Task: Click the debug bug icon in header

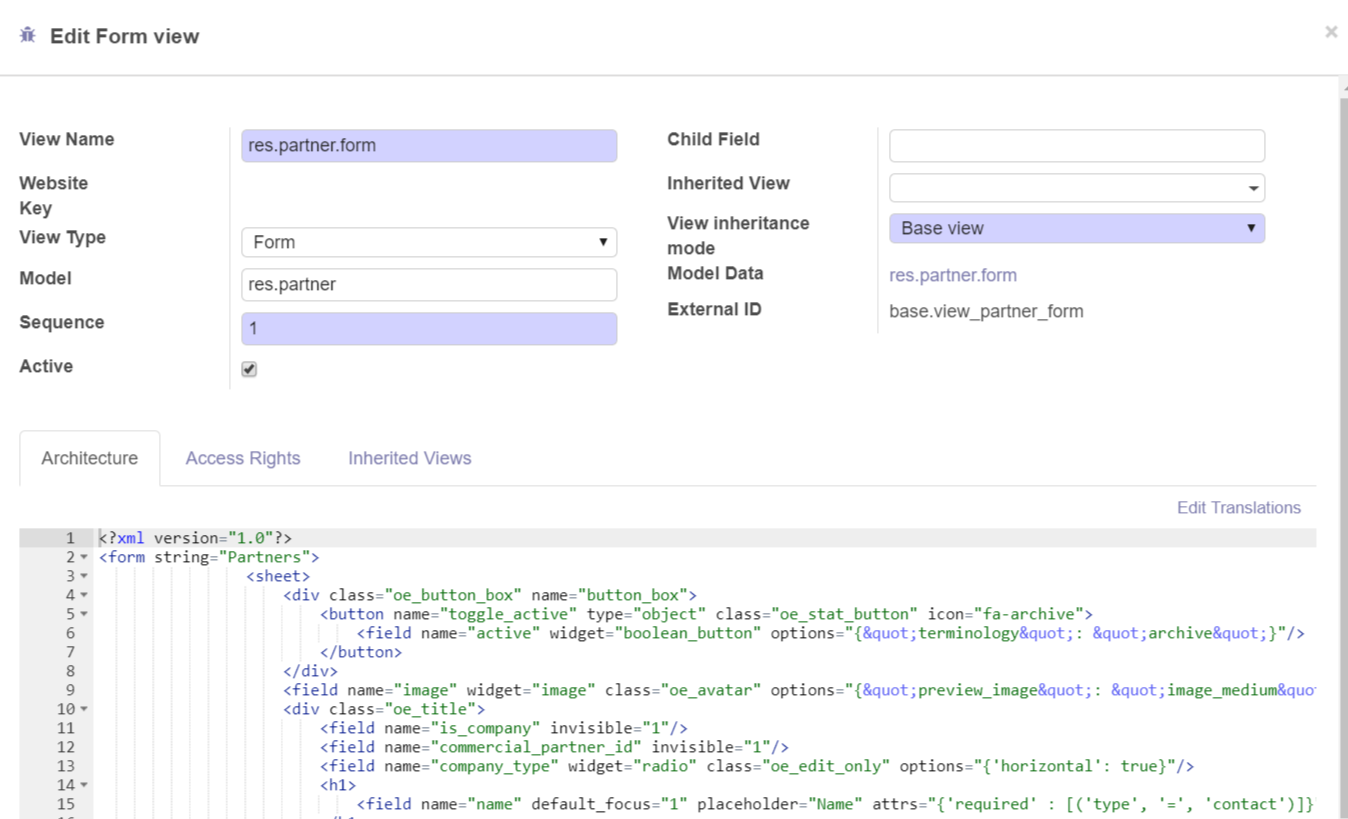Action: (28, 36)
